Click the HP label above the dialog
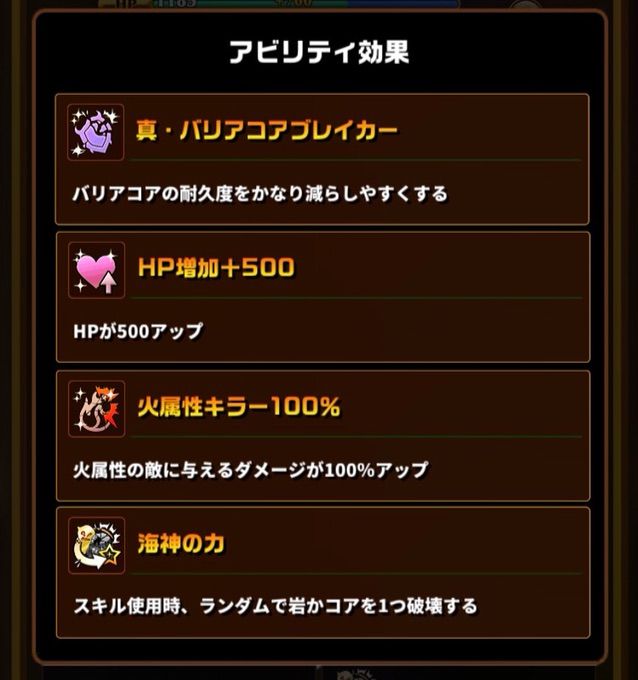Viewport: 638px width, 680px height. [x=127, y=3]
